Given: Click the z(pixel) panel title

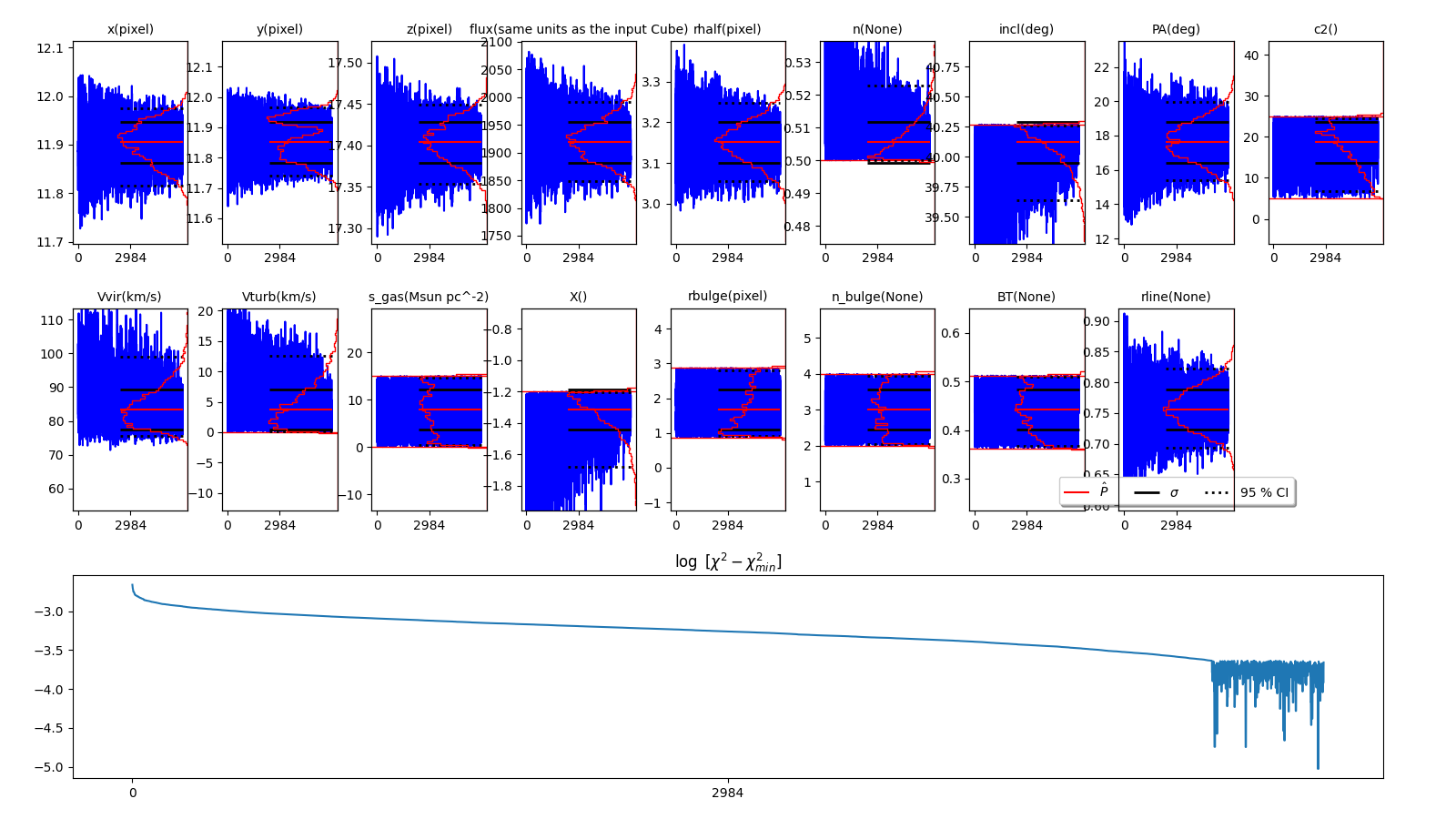Looking at the screenshot, I should (429, 29).
